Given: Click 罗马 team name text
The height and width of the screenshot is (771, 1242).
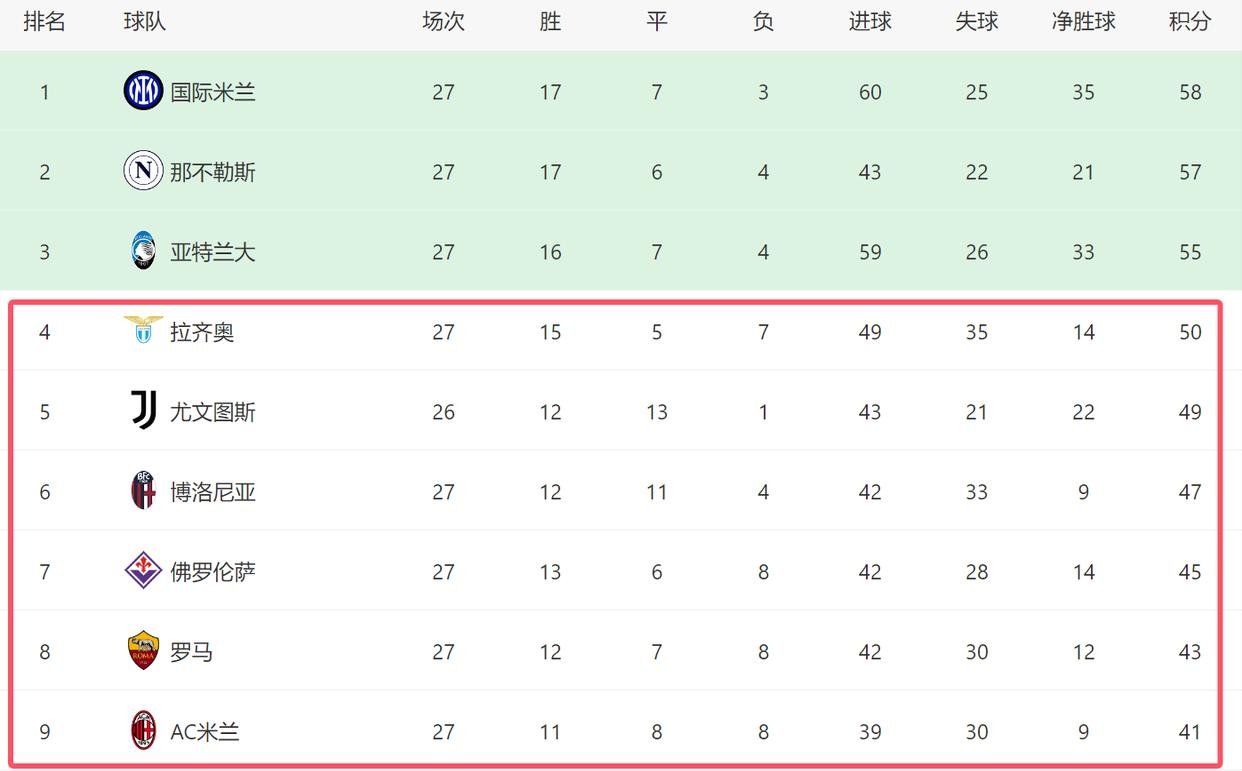Looking at the screenshot, I should [191, 652].
